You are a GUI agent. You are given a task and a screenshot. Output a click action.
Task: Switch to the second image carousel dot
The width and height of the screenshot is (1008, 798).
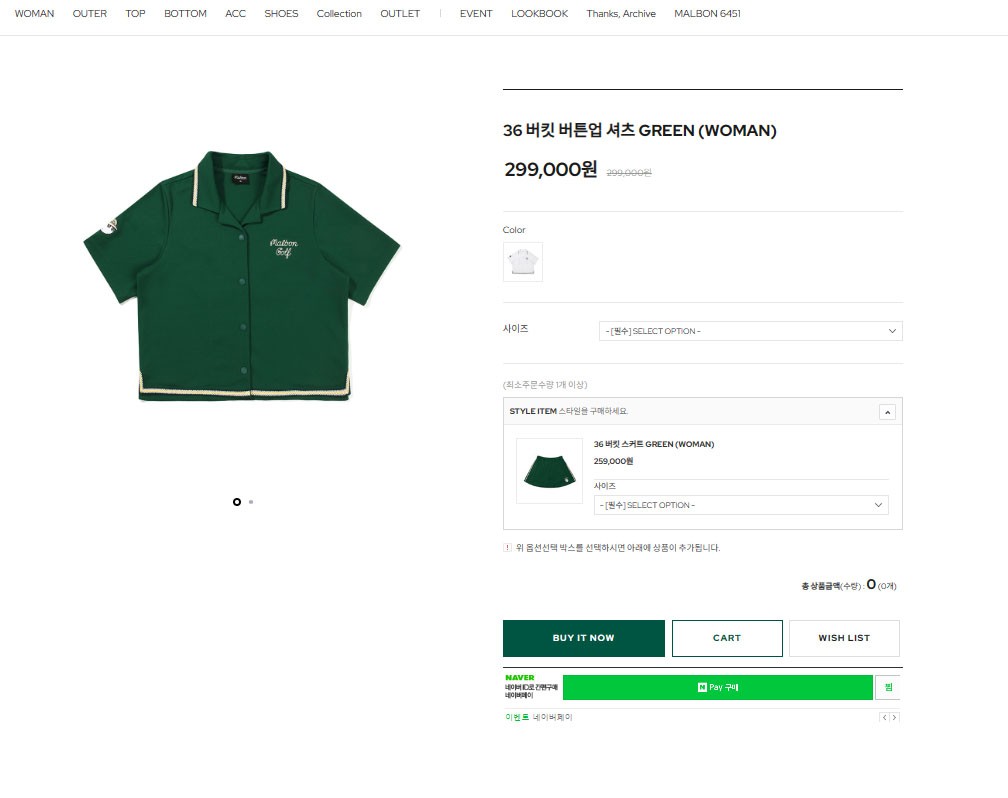(x=251, y=501)
